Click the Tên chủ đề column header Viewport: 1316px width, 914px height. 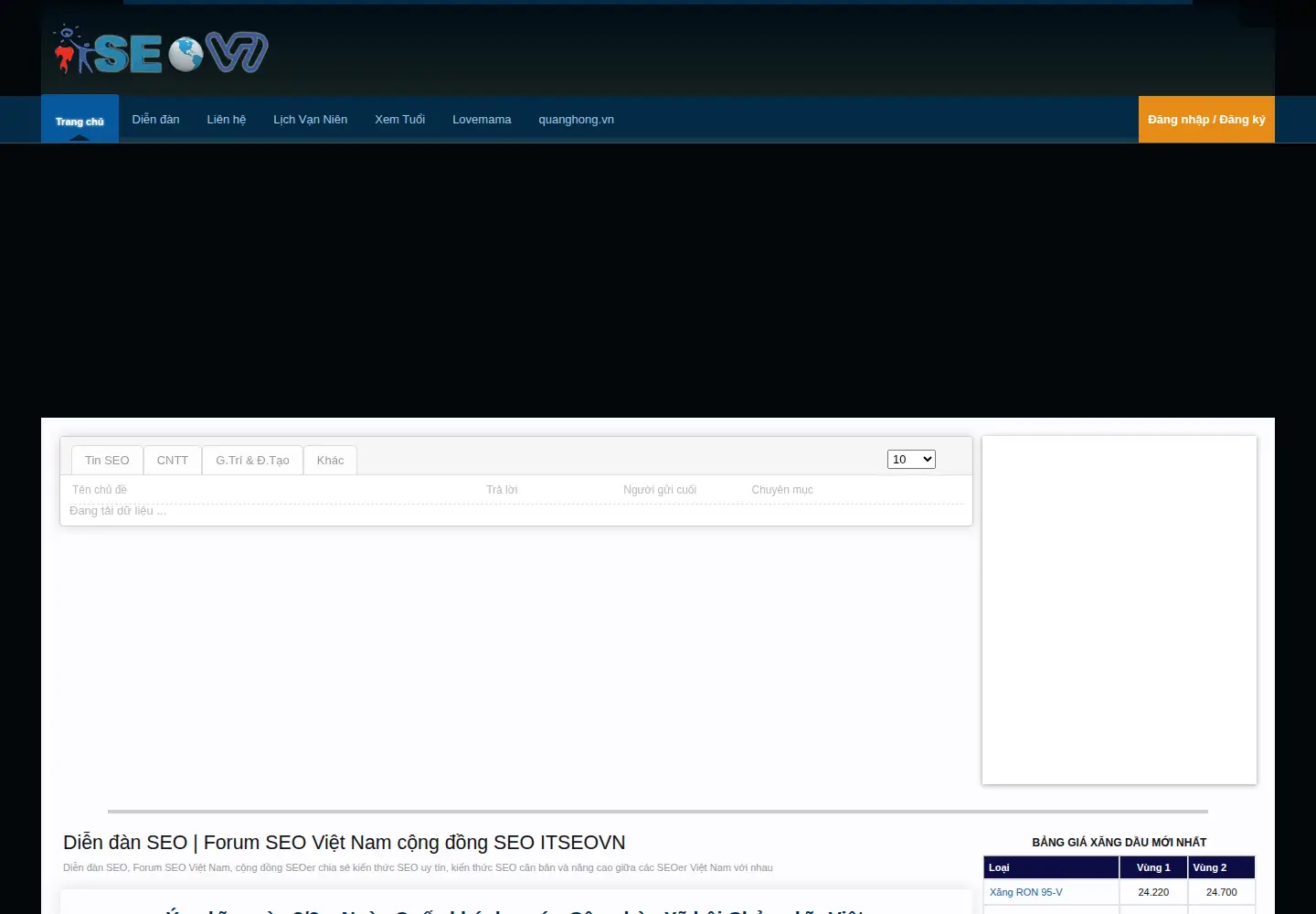click(x=100, y=490)
